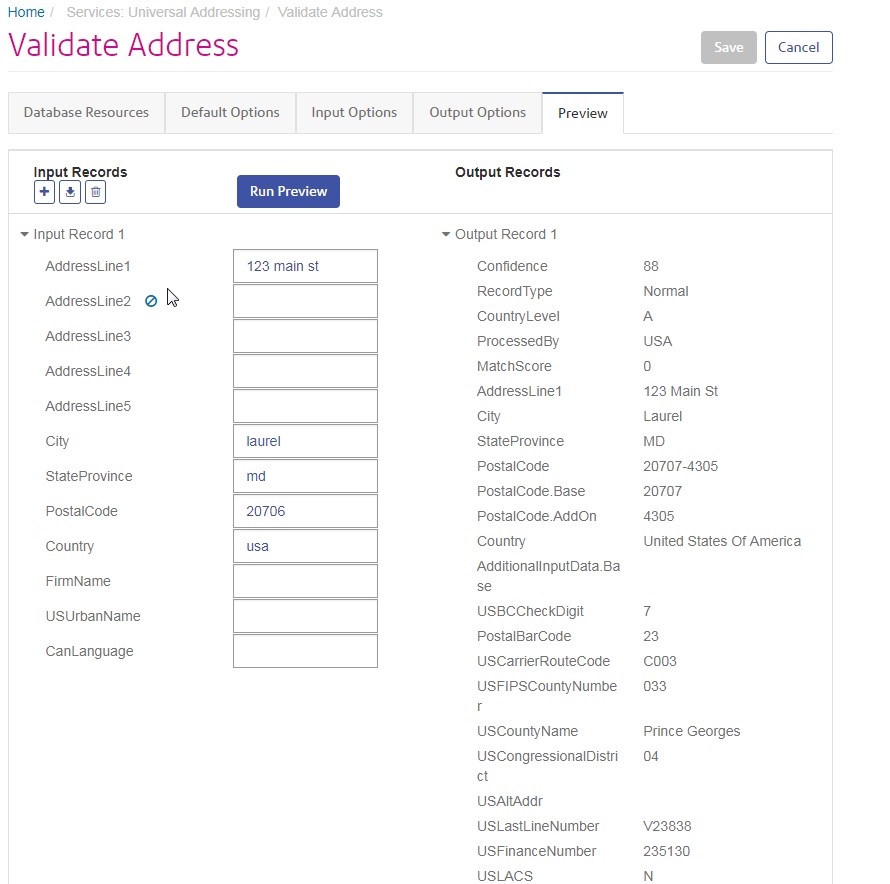Click the Country field containing usa
The width and height of the screenshot is (890, 884).
(x=305, y=545)
